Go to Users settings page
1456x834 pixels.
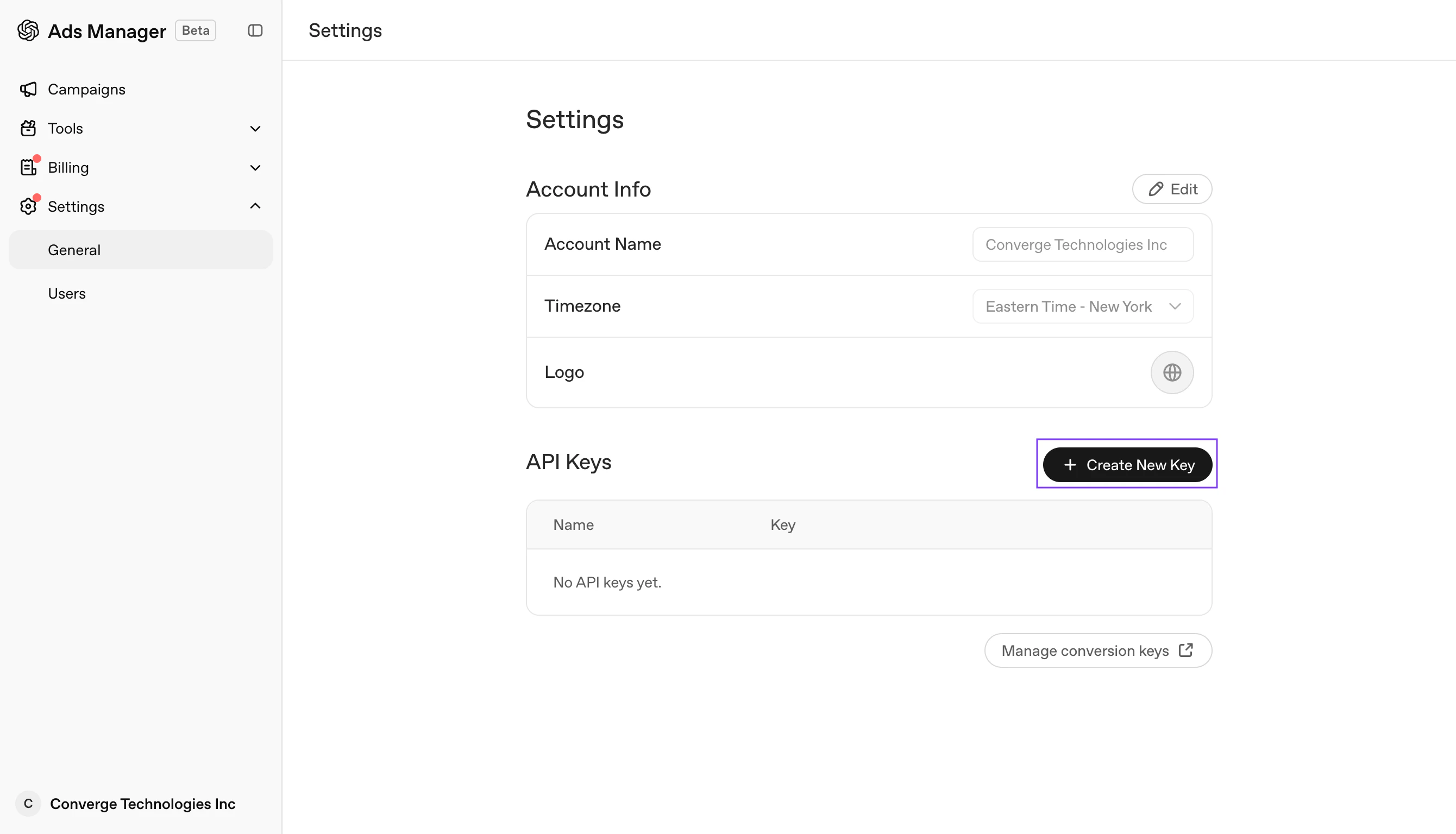(x=140, y=293)
